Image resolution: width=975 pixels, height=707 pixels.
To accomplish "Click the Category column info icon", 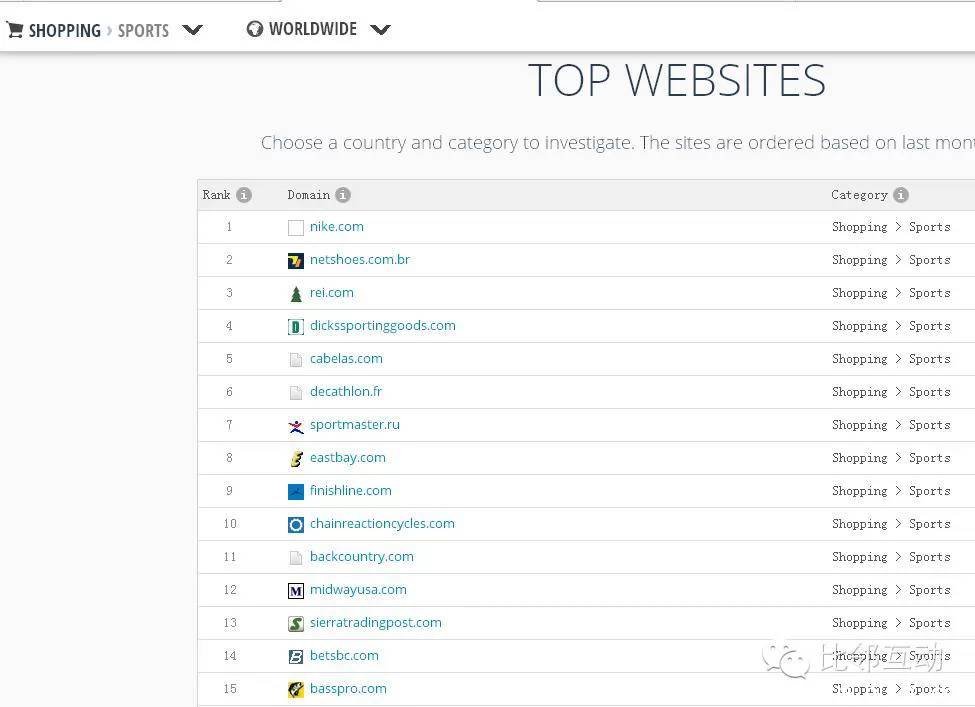I will click(901, 195).
